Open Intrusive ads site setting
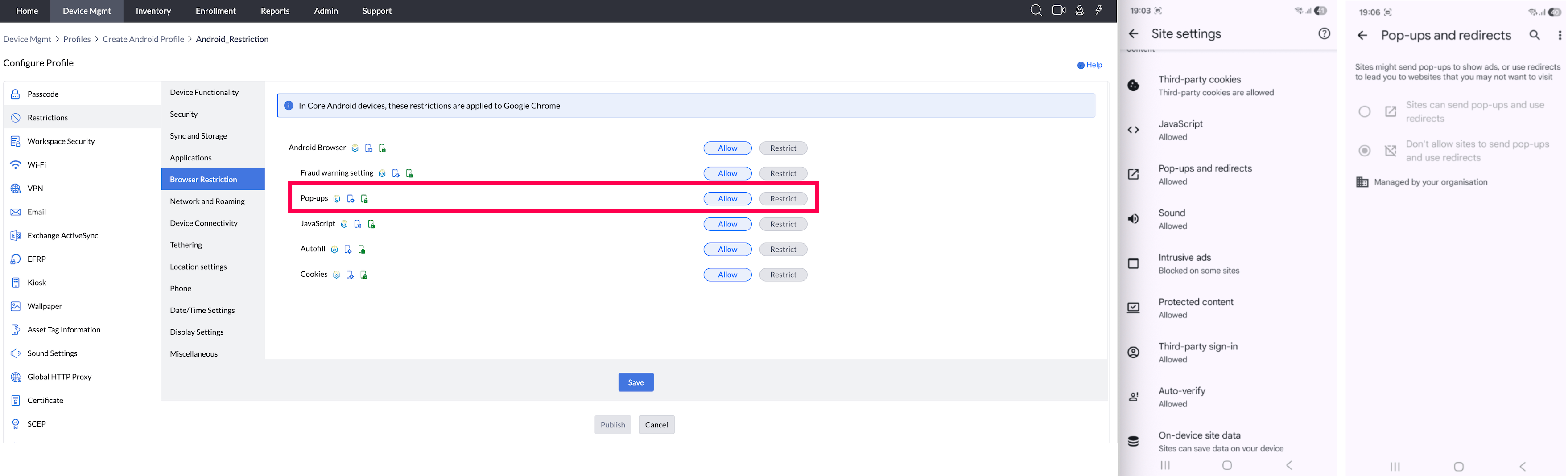This screenshot has height=476, width=1568. point(1227,263)
